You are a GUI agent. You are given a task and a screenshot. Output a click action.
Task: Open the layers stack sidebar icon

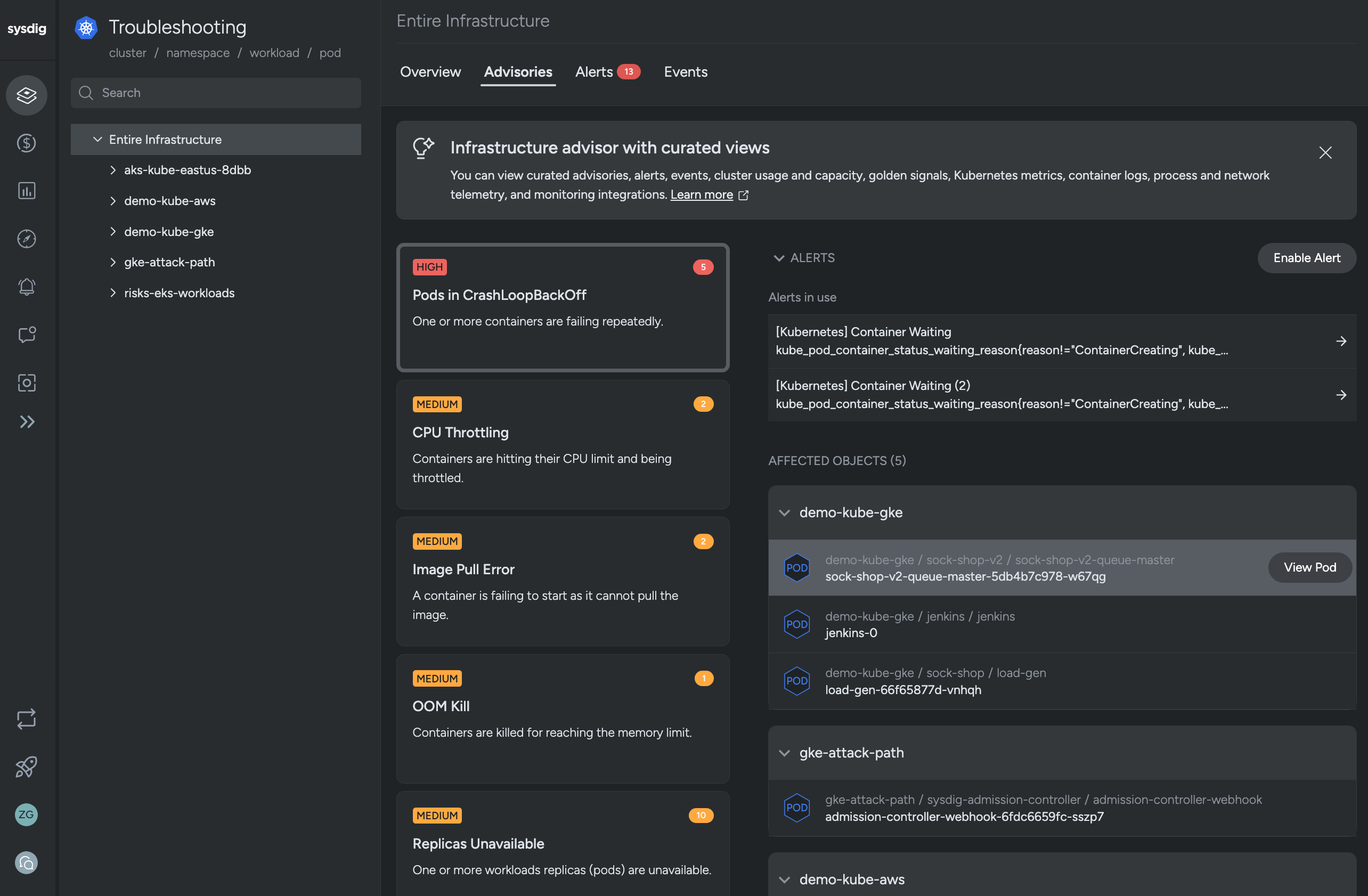coord(27,95)
